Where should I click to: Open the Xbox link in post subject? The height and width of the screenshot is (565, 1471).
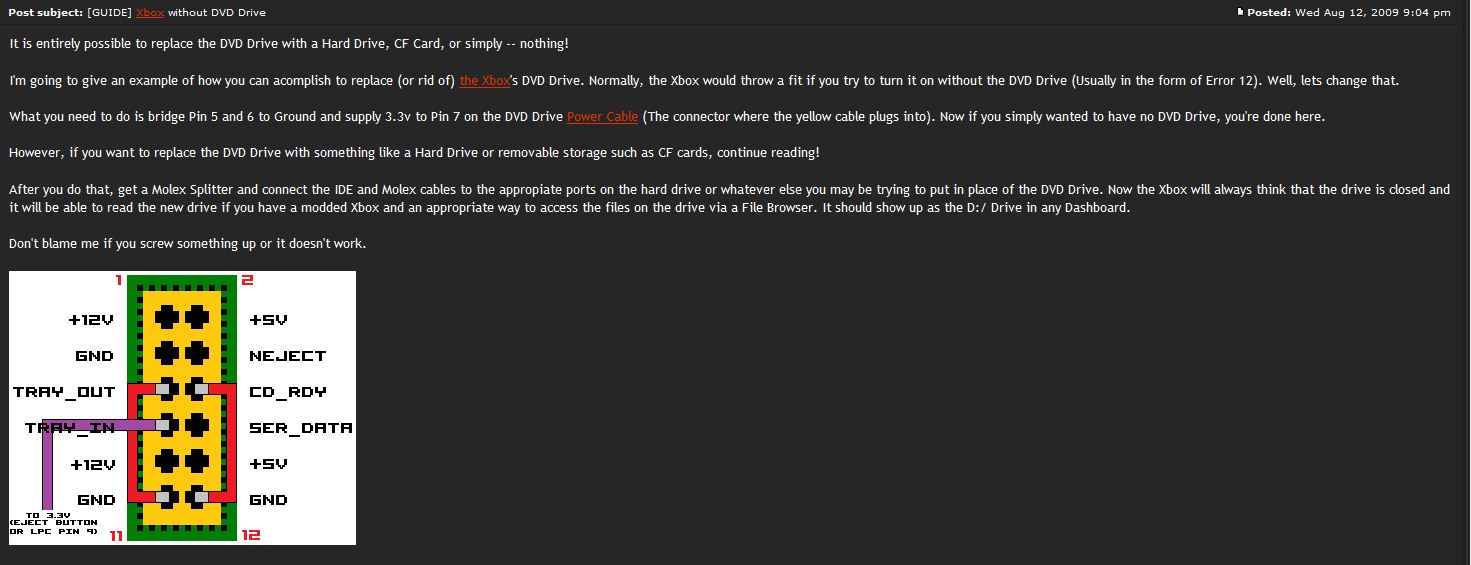150,12
